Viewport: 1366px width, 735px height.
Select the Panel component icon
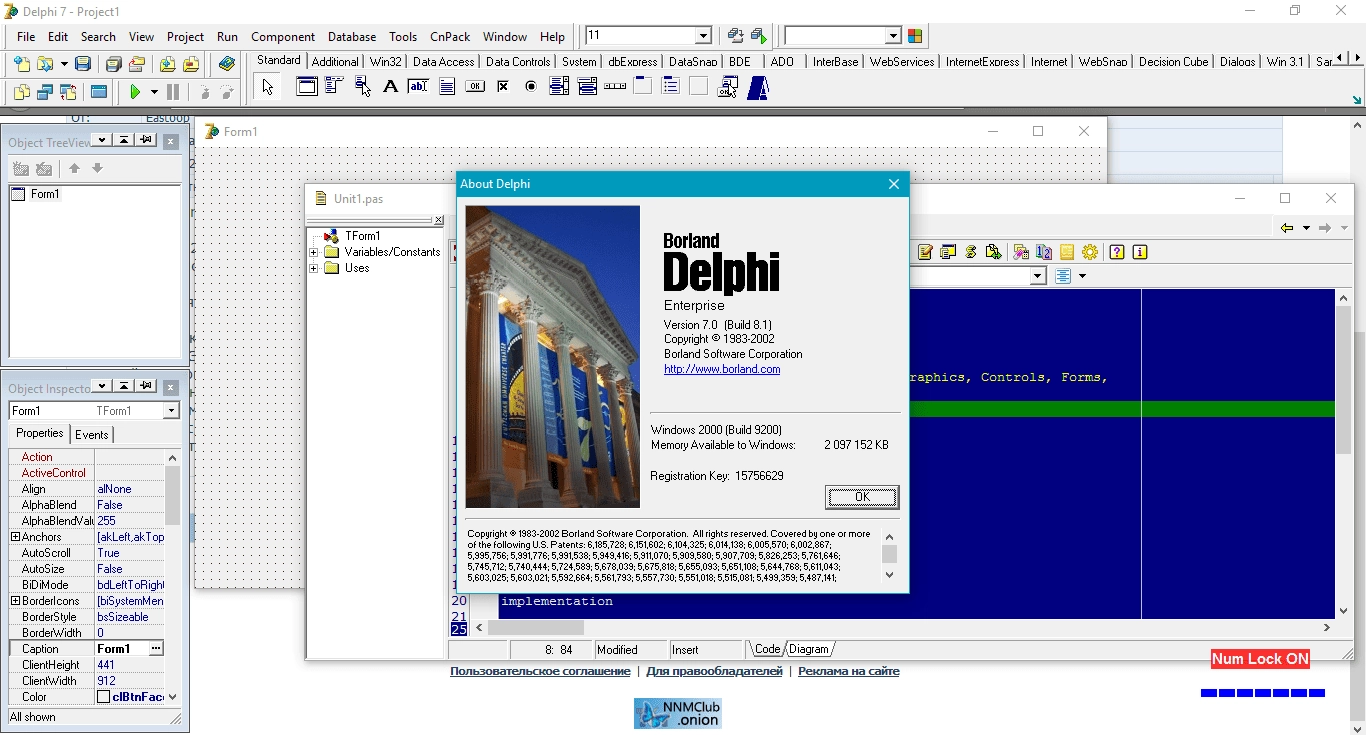click(x=699, y=87)
